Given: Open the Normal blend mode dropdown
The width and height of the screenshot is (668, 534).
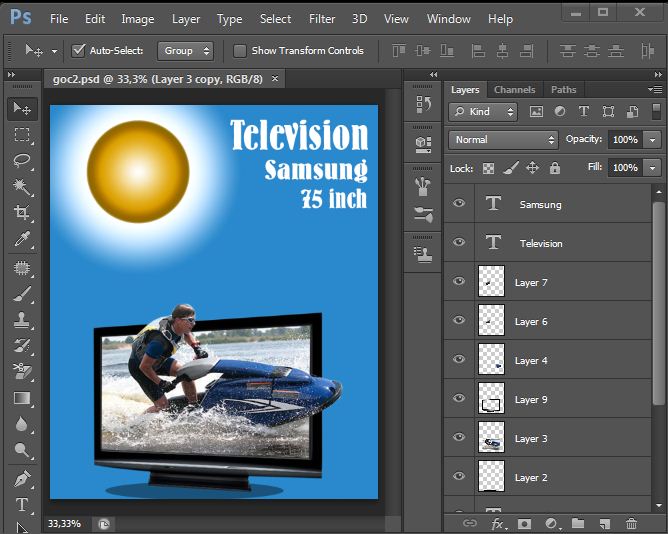Looking at the screenshot, I should 503,140.
